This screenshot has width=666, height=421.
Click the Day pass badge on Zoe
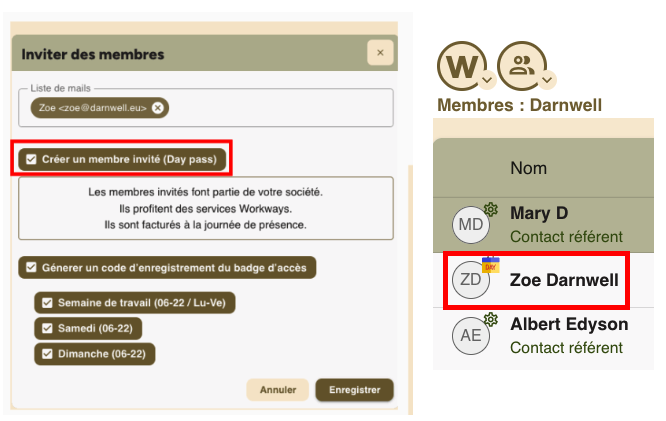click(x=490, y=265)
